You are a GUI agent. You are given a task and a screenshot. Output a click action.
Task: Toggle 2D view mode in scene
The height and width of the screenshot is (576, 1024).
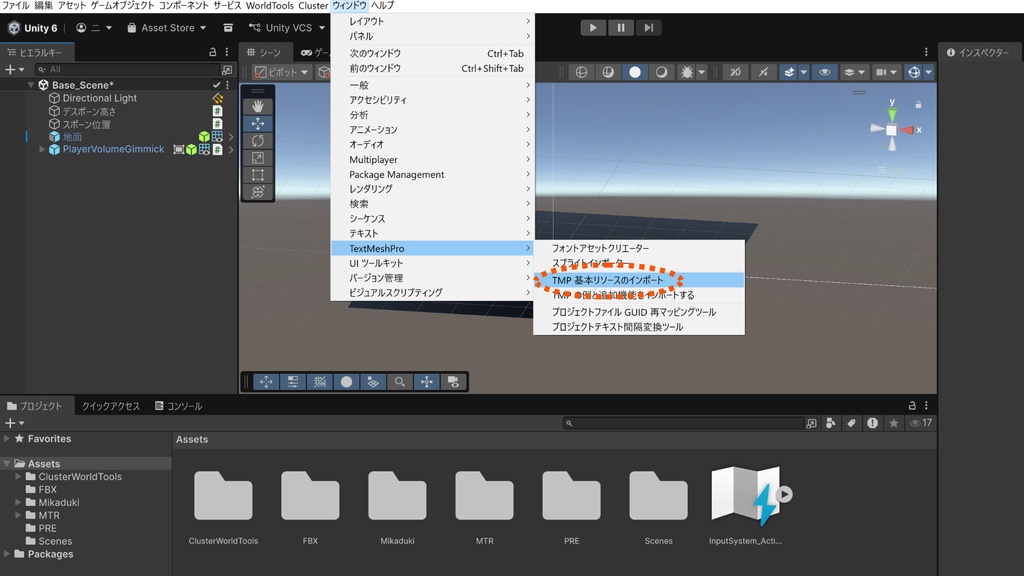pos(735,72)
